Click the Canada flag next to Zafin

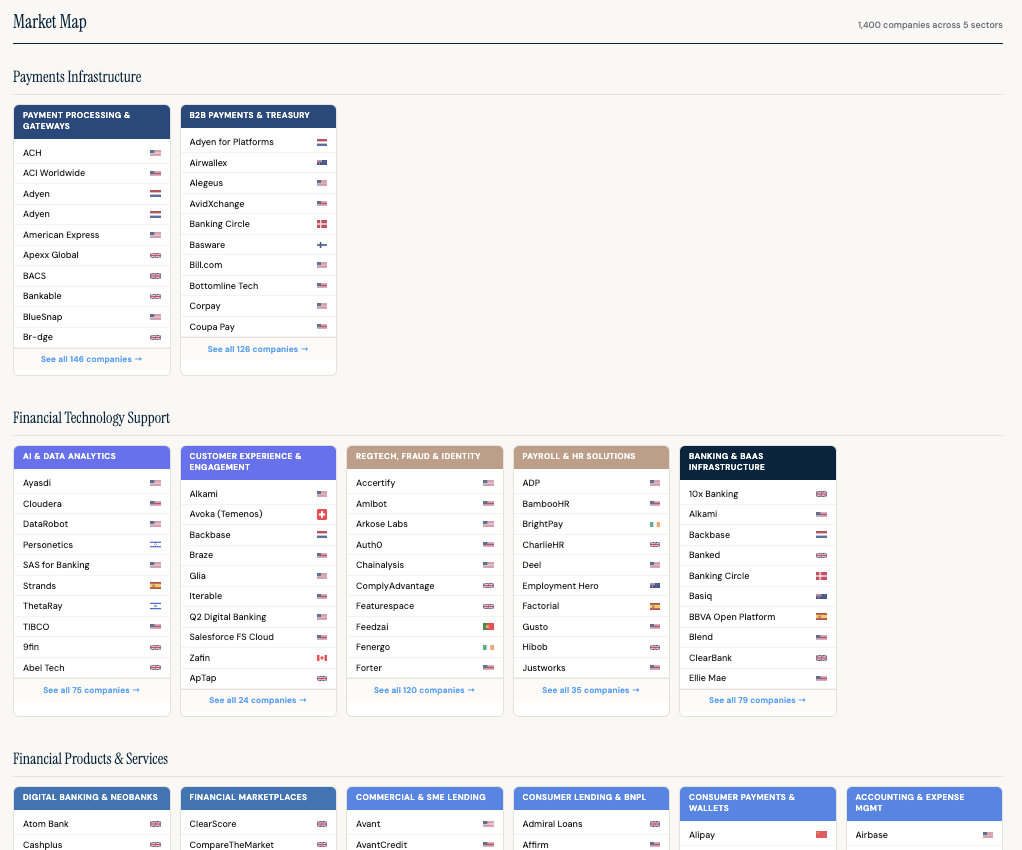[321, 657]
